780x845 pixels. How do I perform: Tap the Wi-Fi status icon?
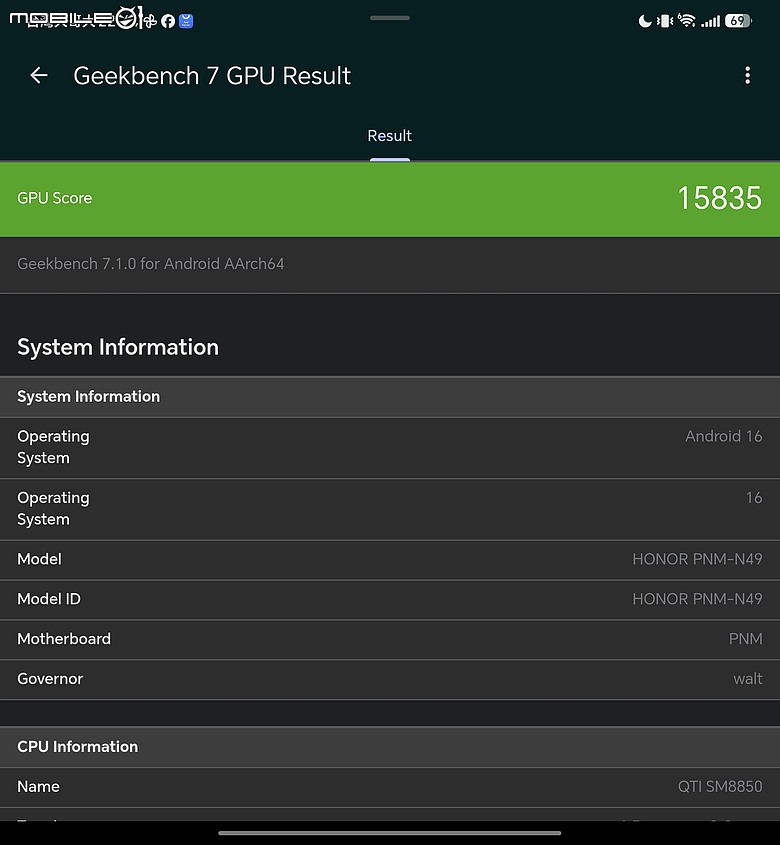pyautogui.click(x=686, y=20)
